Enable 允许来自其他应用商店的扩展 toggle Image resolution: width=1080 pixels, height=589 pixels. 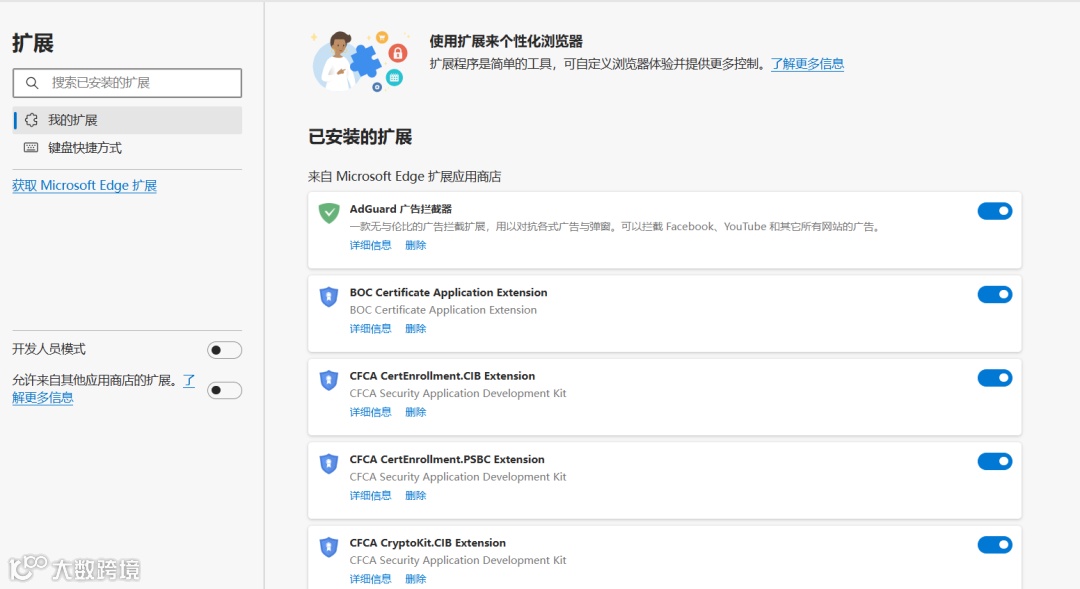tap(225, 391)
